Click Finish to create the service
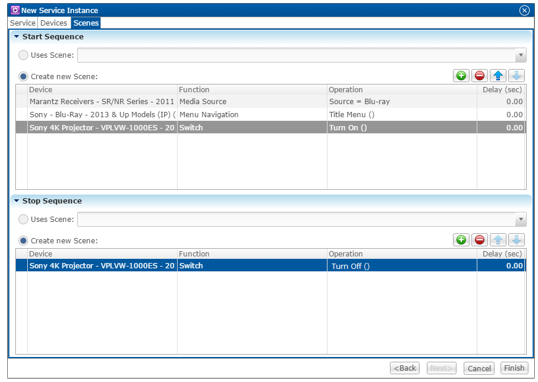The height and width of the screenshot is (382, 538). [x=514, y=368]
